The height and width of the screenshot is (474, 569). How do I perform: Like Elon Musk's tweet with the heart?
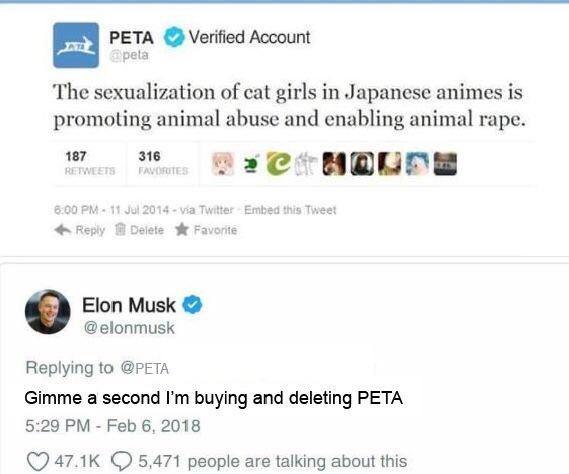click(x=38, y=462)
